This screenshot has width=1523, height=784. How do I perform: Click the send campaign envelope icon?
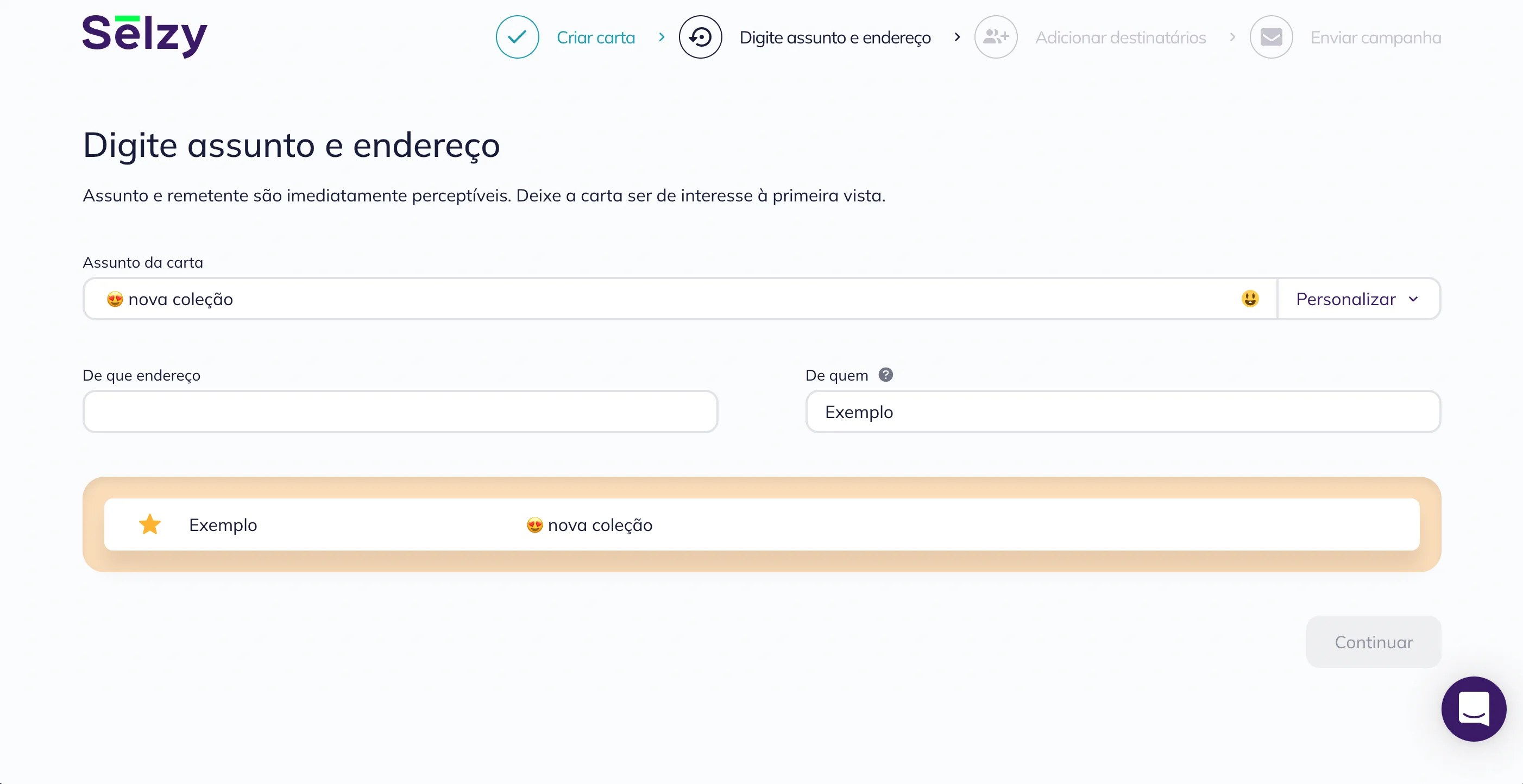point(1271,37)
